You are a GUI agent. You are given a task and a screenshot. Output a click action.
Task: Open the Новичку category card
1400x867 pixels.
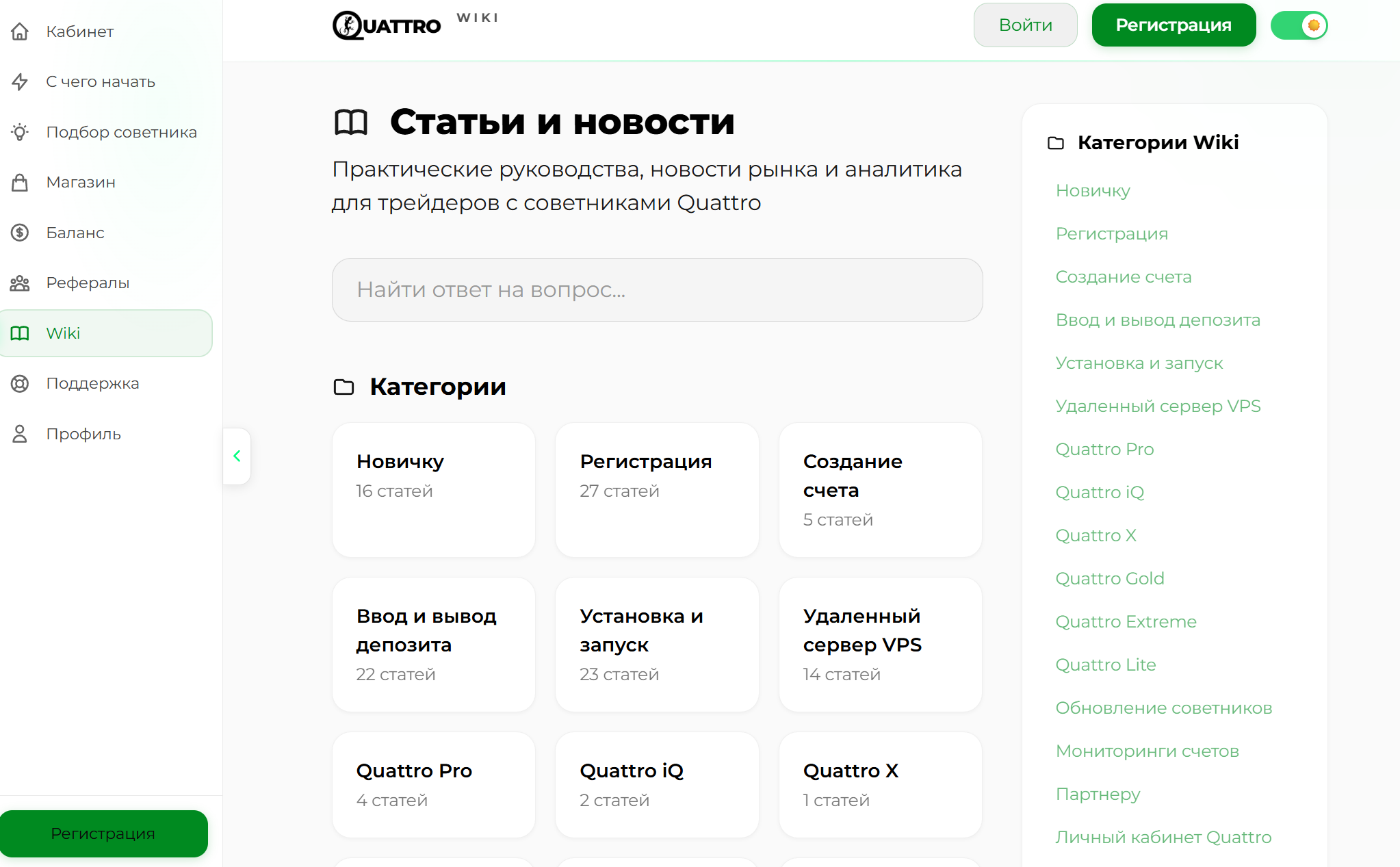(x=434, y=490)
